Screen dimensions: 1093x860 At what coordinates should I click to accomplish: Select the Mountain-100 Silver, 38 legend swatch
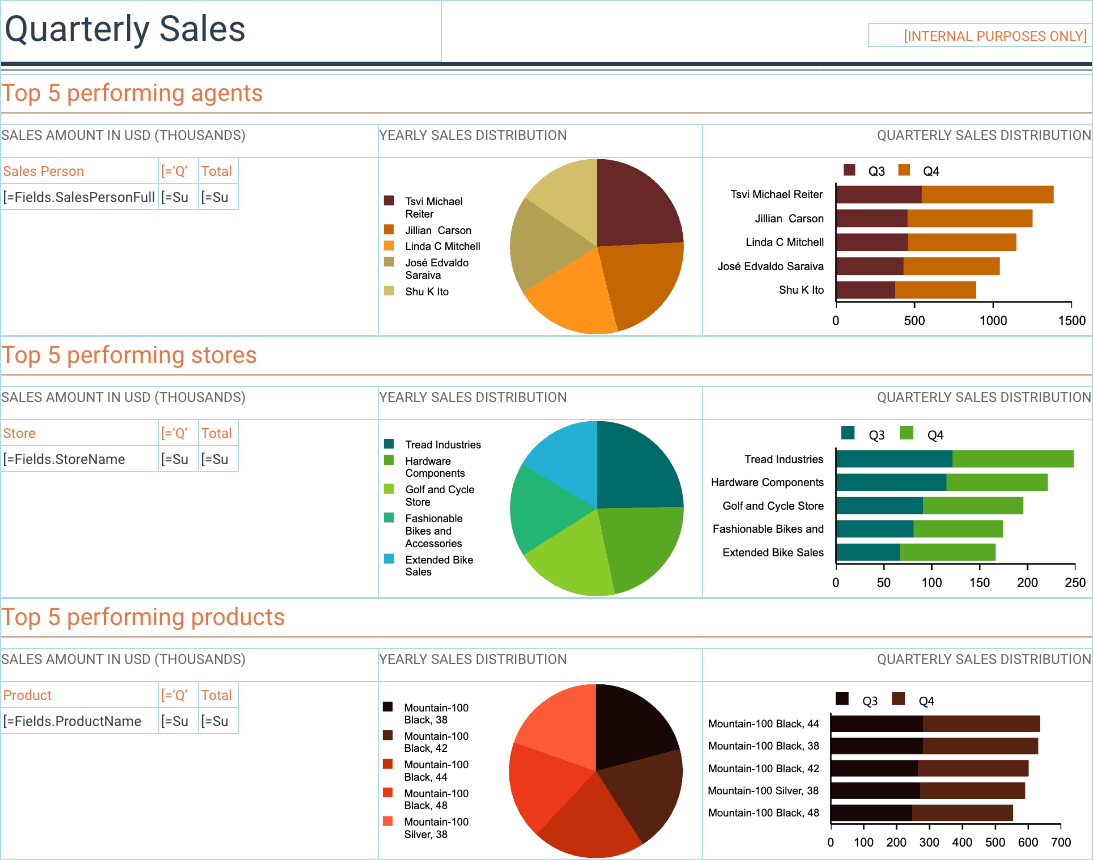pos(388,822)
